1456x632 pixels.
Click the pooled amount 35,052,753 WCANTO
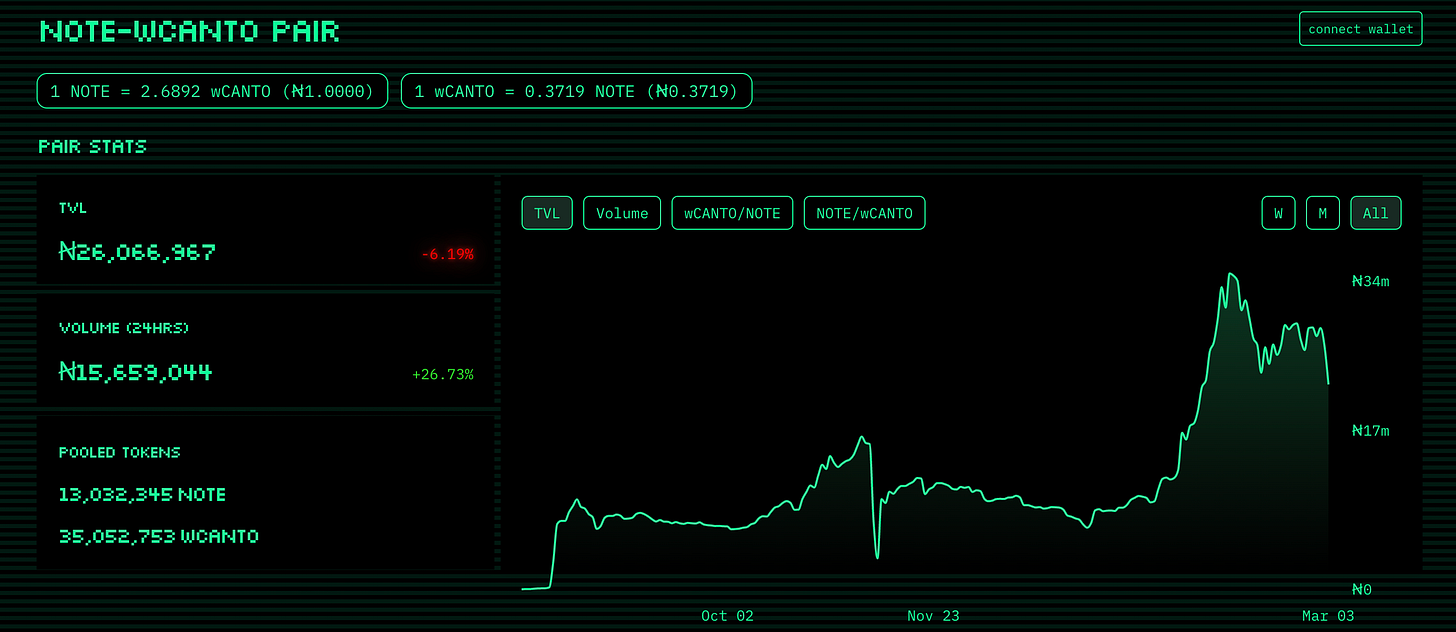(x=158, y=536)
